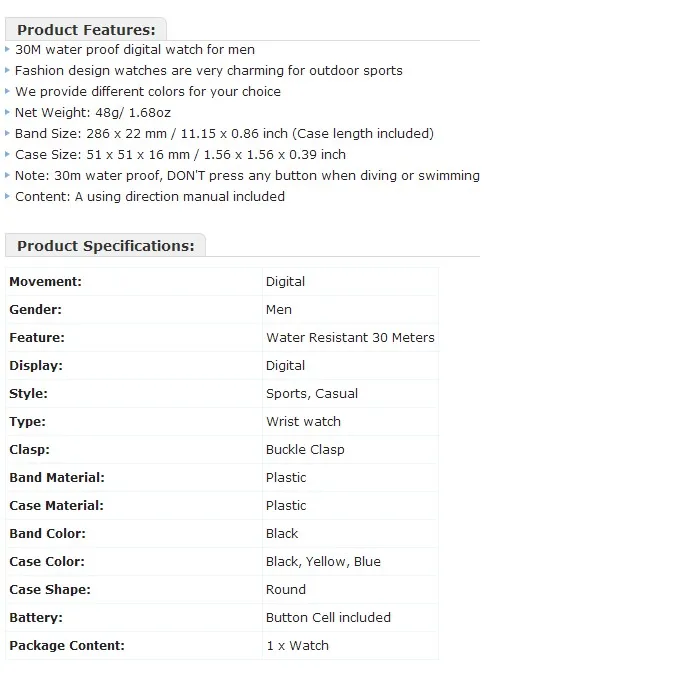
Task: Click the Band Material label
Action: pos(57,477)
